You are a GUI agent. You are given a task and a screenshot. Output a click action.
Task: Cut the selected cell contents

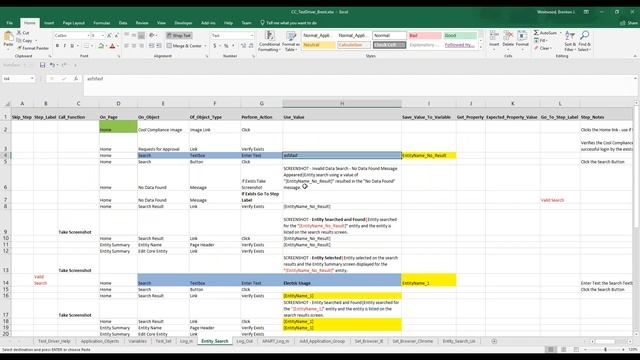point(23,33)
